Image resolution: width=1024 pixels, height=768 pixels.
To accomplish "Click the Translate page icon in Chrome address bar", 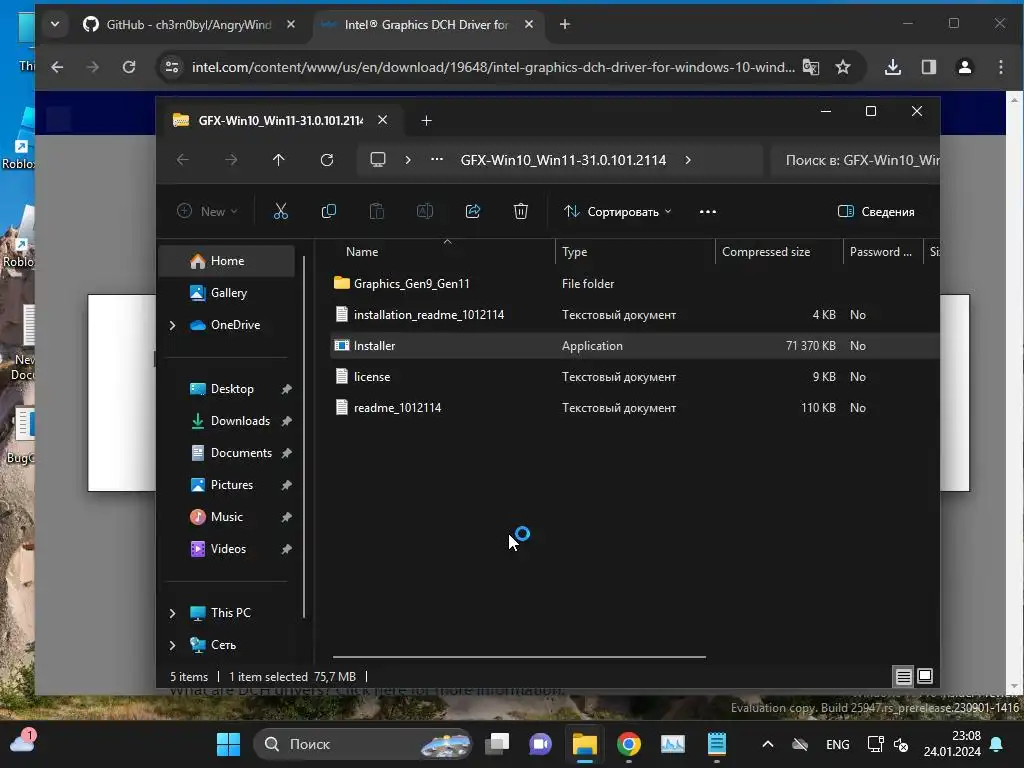I will point(810,67).
